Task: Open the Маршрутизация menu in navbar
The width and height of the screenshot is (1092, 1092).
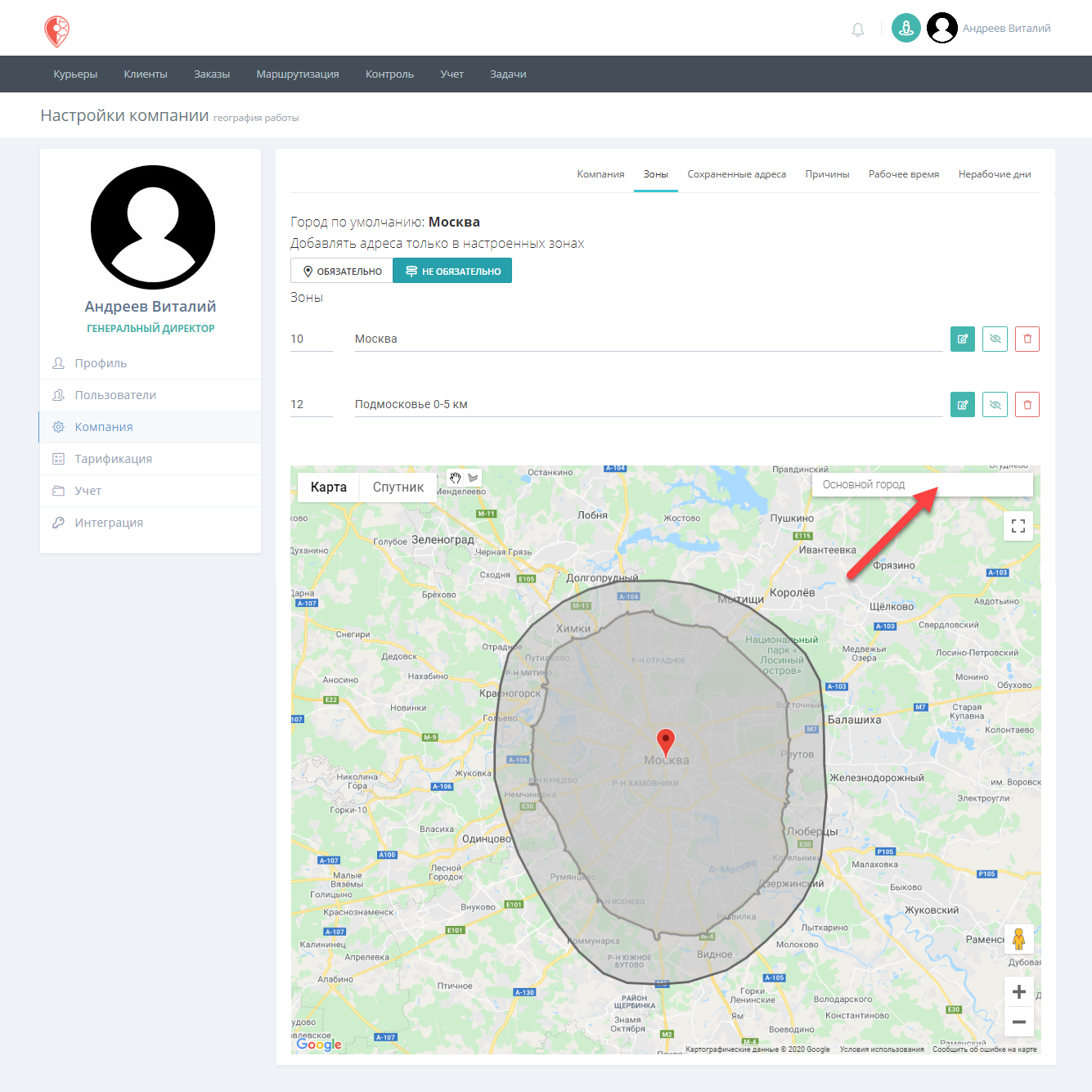Action: coord(298,74)
